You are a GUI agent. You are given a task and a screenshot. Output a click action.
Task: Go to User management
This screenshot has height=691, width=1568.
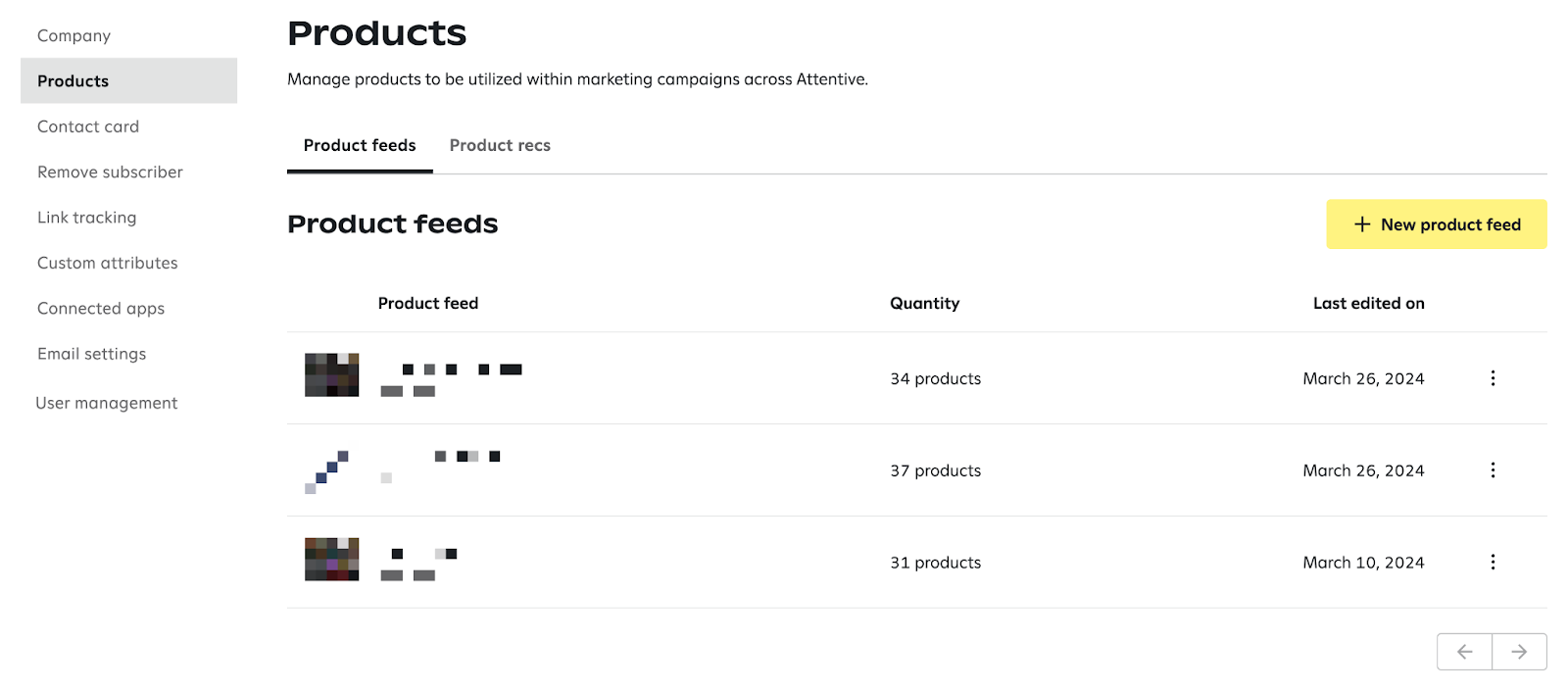[107, 402]
